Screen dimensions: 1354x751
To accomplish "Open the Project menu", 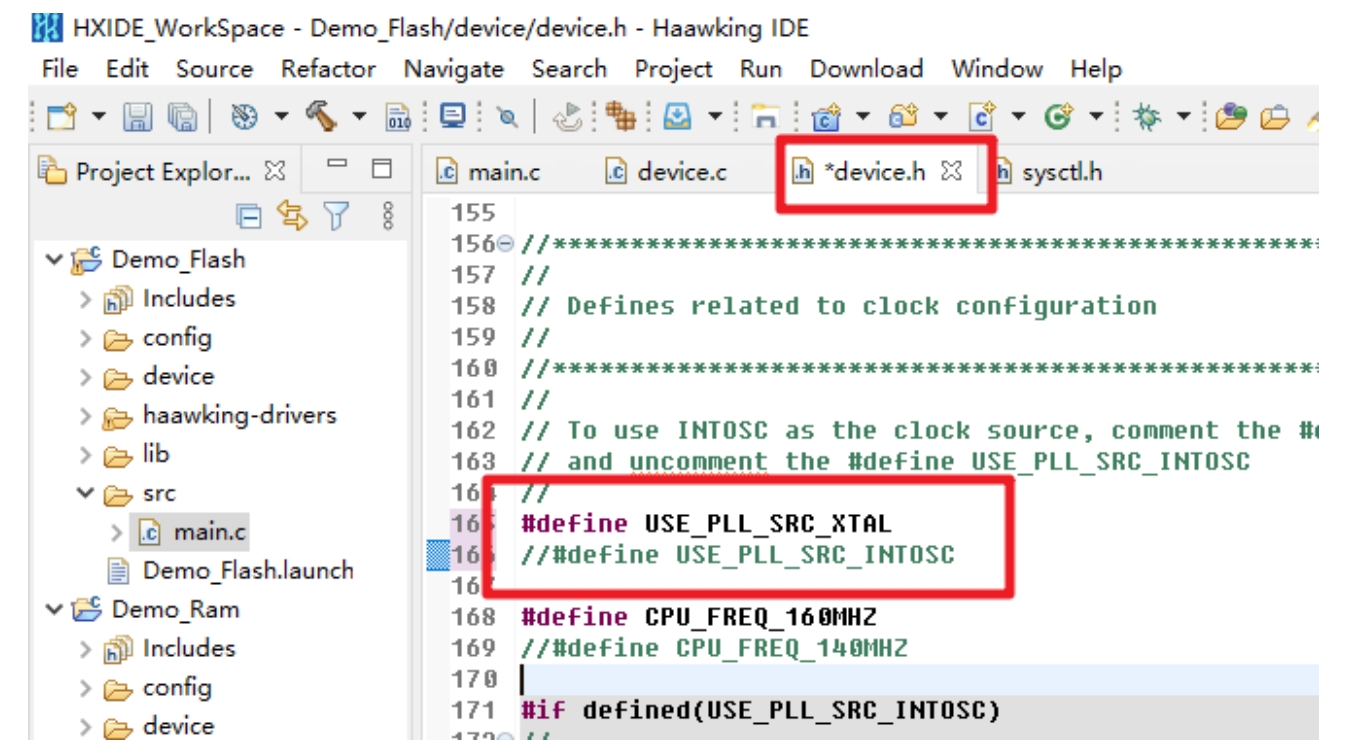I will tap(674, 69).
